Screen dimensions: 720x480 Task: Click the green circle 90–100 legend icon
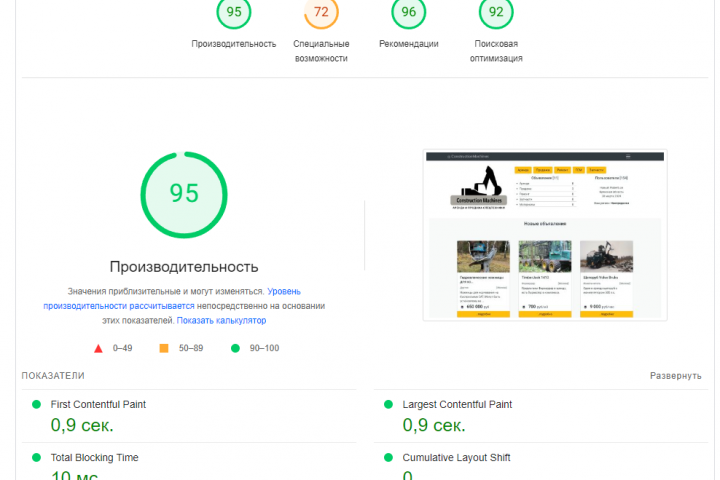[235, 348]
